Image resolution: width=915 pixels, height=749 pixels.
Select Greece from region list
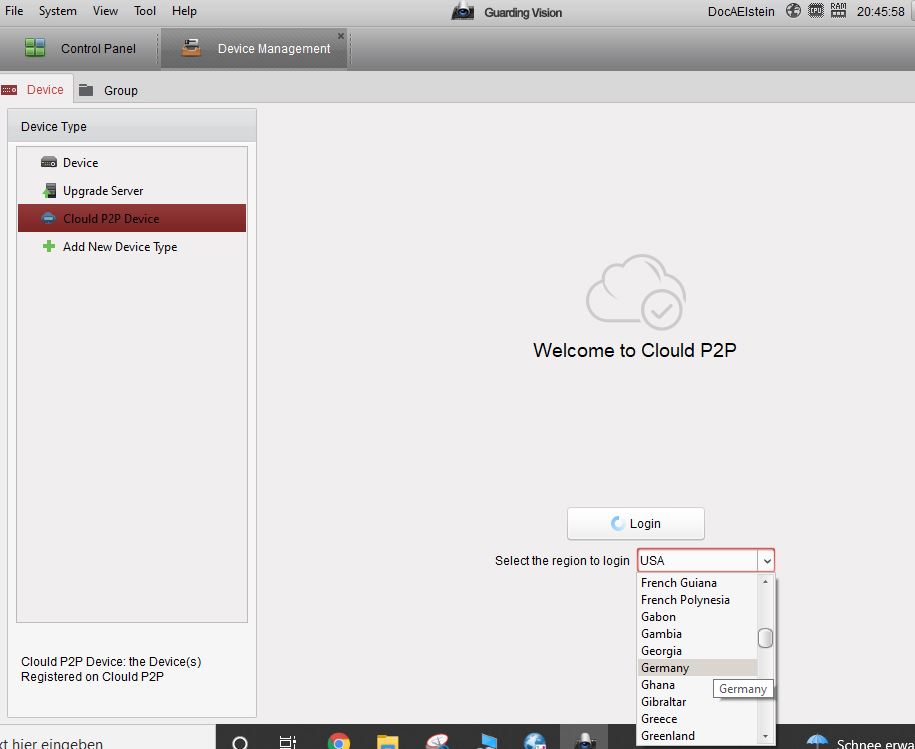click(698, 719)
